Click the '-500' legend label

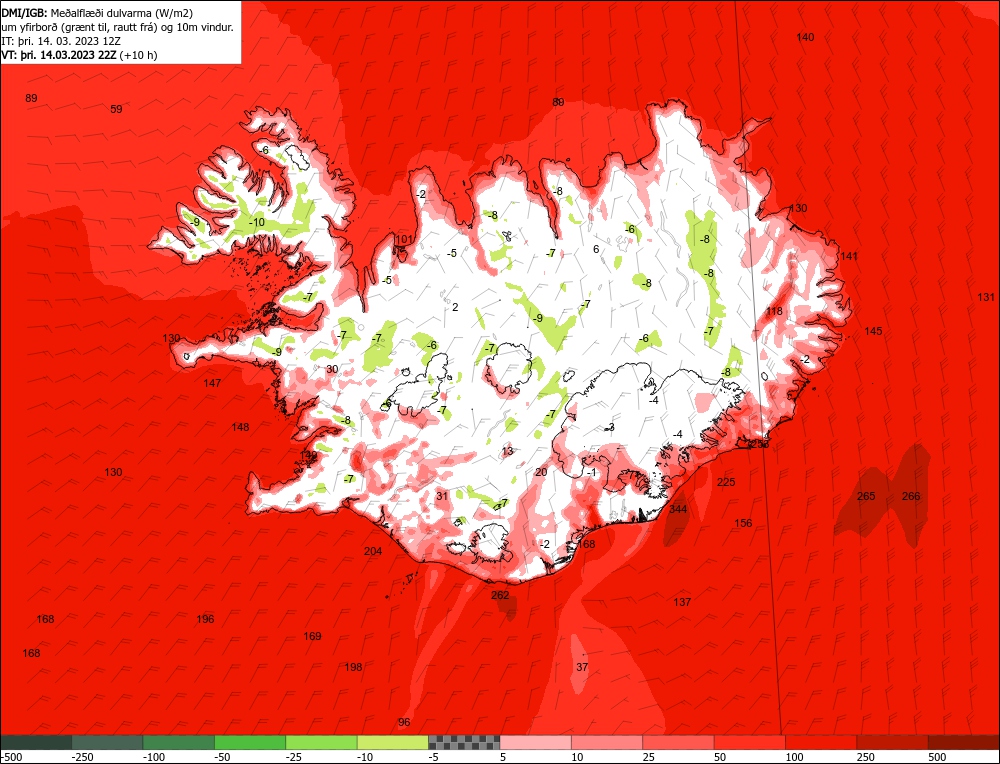point(11,757)
